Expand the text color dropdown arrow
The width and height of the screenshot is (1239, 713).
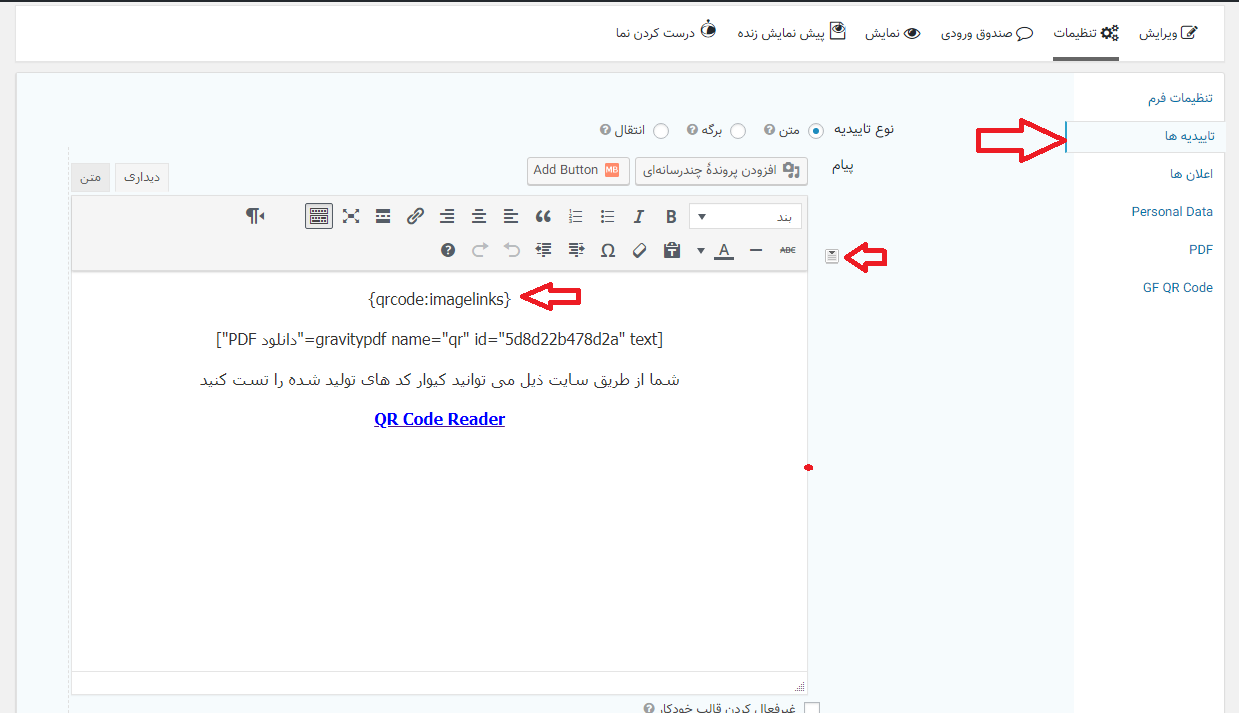(x=700, y=250)
